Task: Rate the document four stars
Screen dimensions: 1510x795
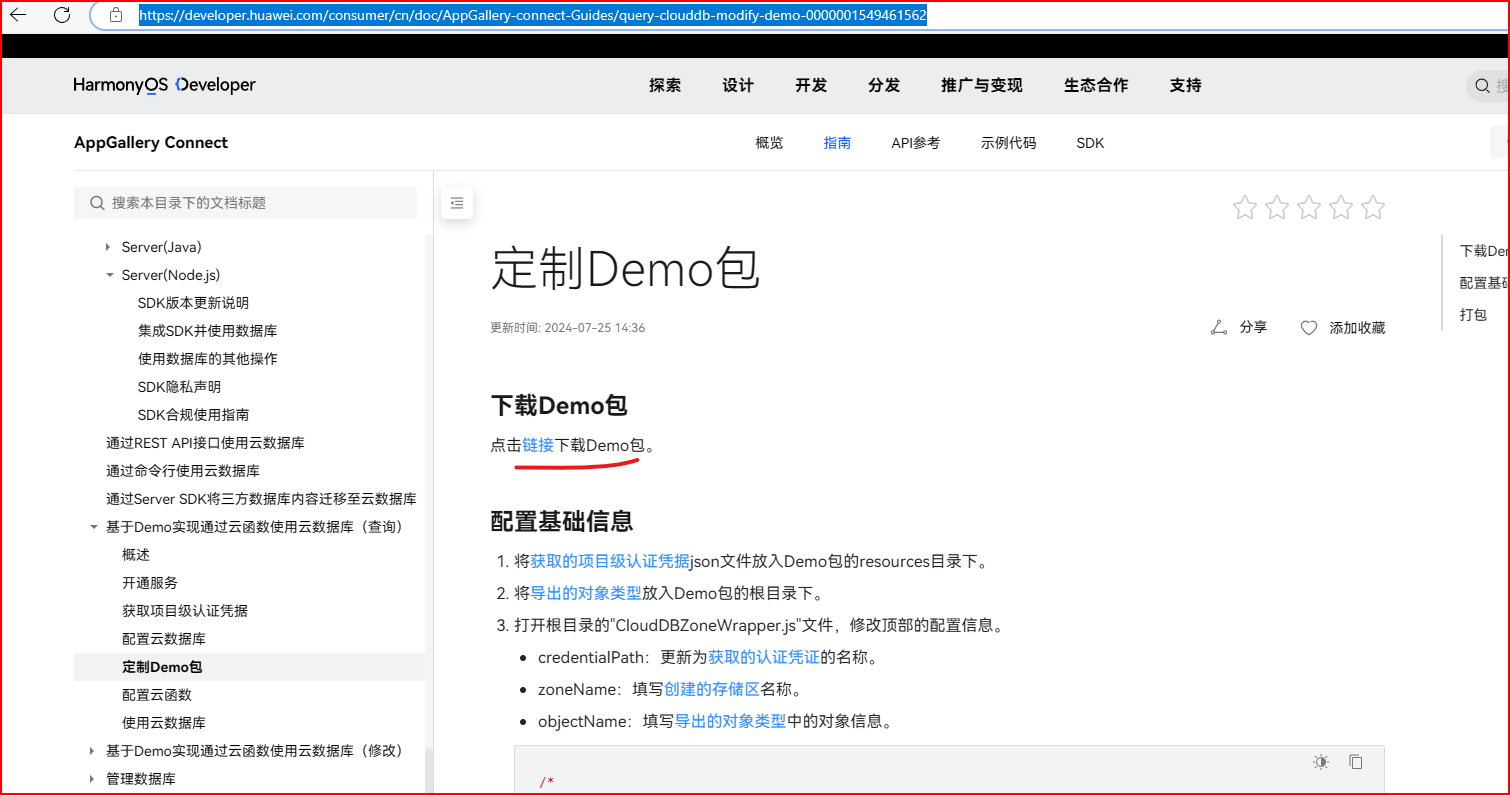Action: pyautogui.click(x=1341, y=208)
